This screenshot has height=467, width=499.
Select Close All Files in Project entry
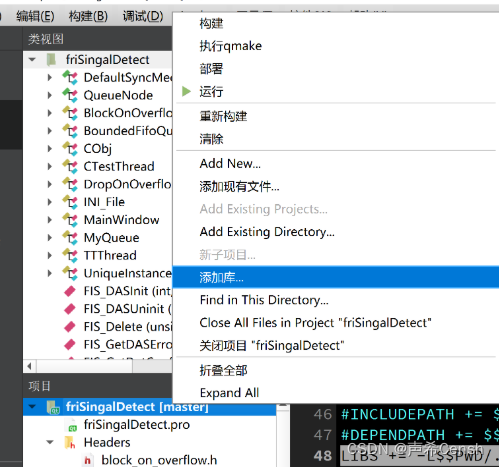pyautogui.click(x=336, y=323)
